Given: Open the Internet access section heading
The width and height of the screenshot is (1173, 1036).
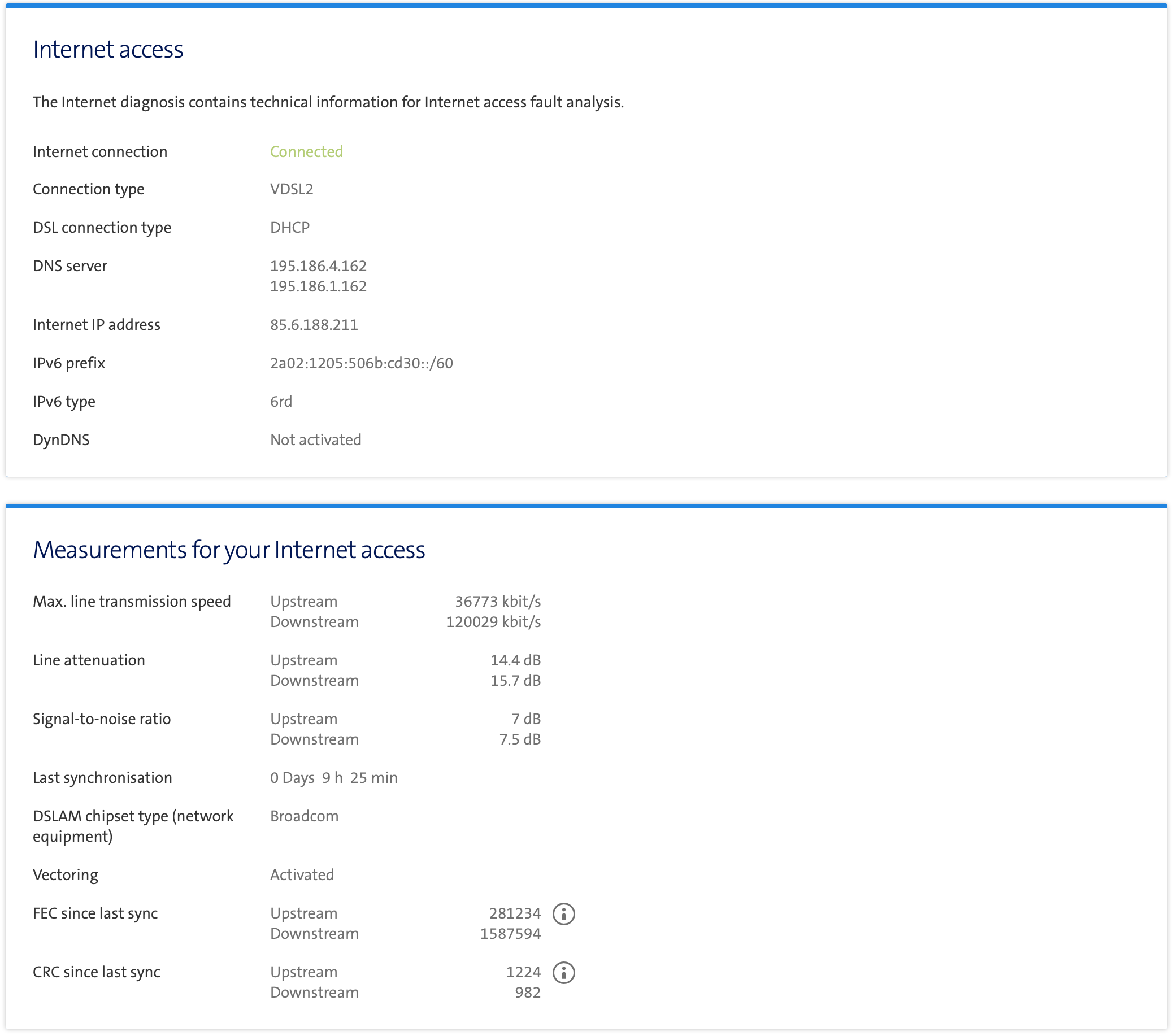Looking at the screenshot, I should pos(108,49).
